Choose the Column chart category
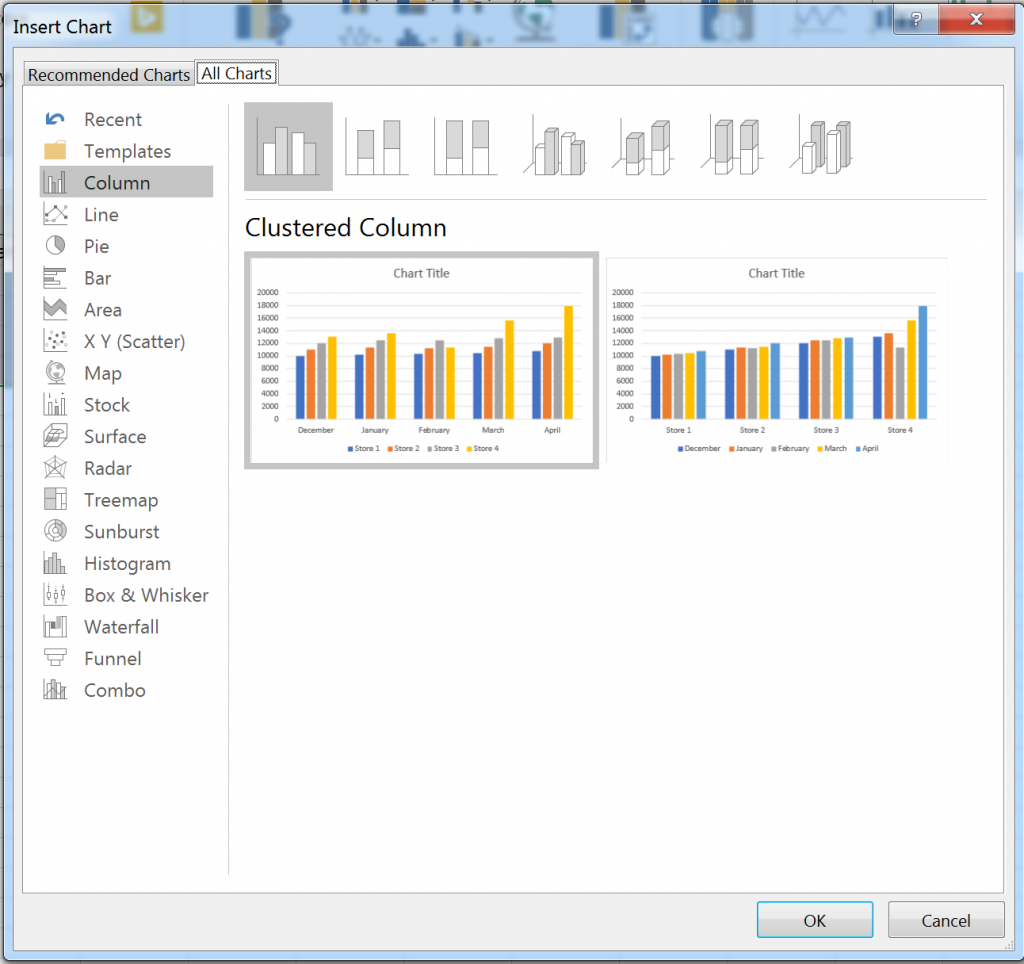Screen dimensions: 1024x964 (126, 182)
